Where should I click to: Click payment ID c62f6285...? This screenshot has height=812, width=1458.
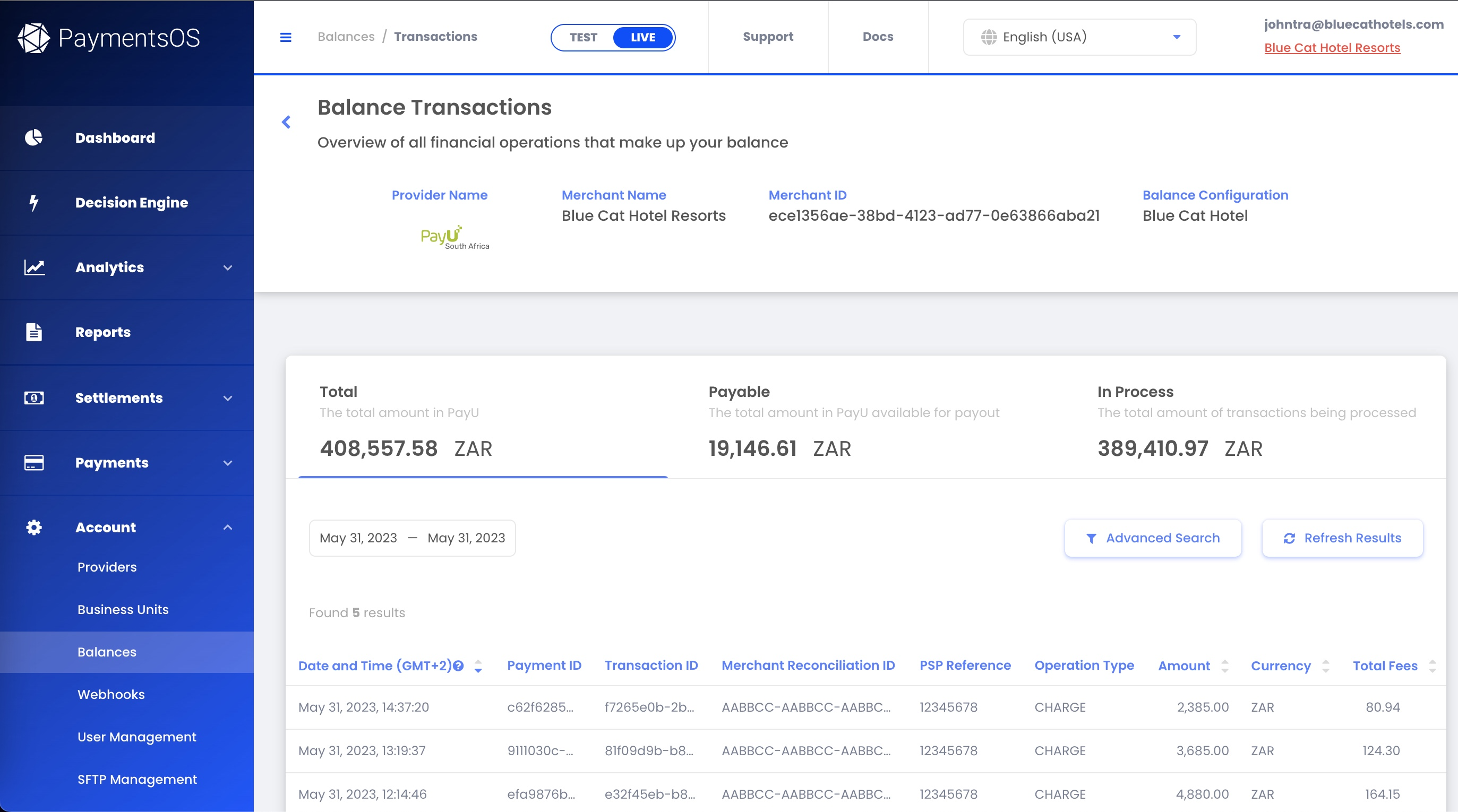tap(540, 707)
